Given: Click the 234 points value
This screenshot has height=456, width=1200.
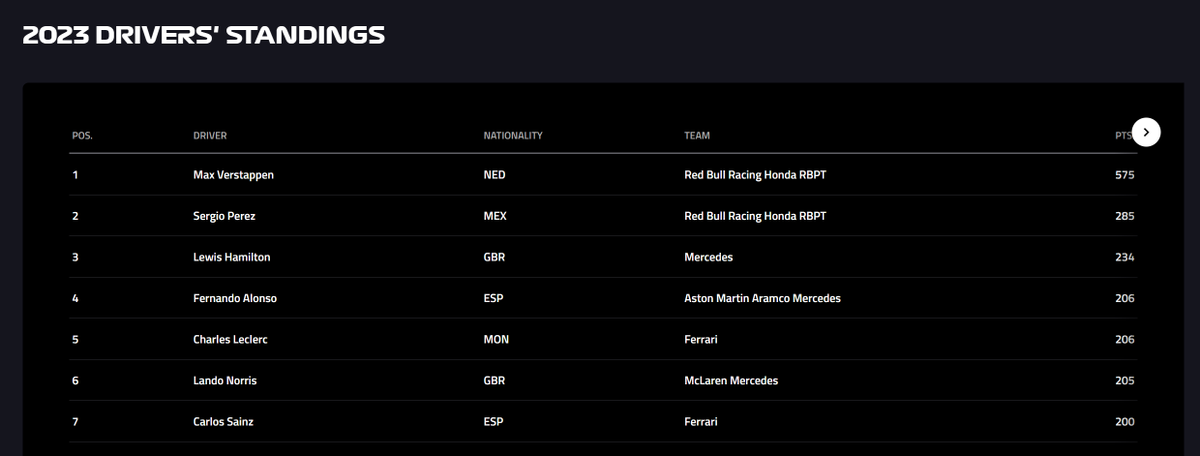Looking at the screenshot, I should 1125,257.
